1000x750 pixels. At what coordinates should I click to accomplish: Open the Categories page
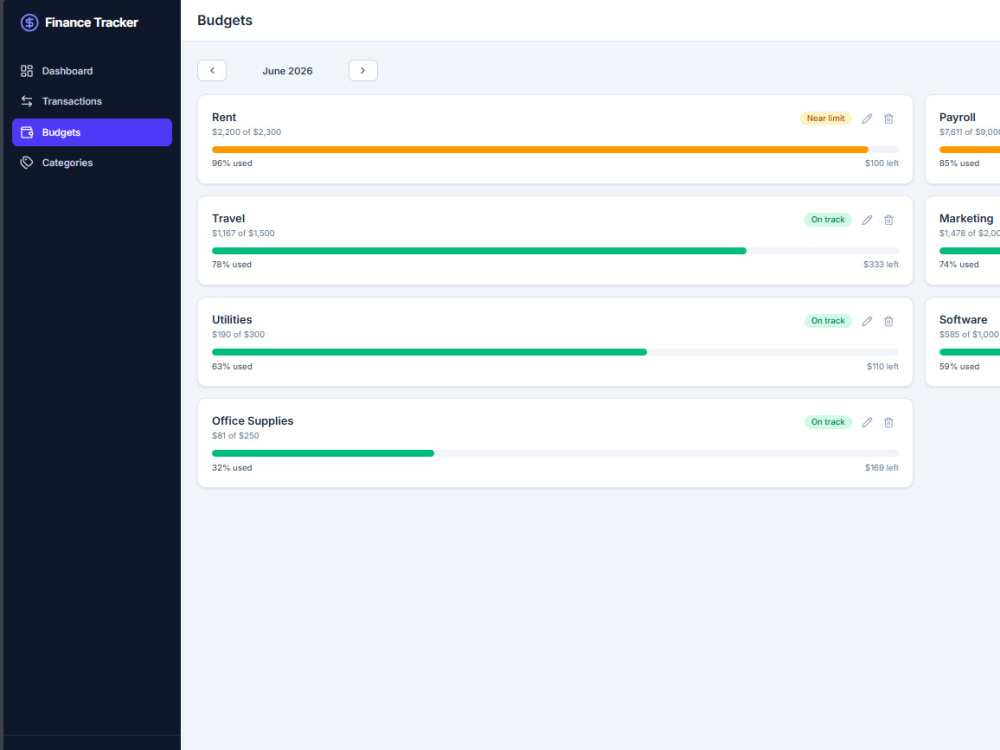92,163
